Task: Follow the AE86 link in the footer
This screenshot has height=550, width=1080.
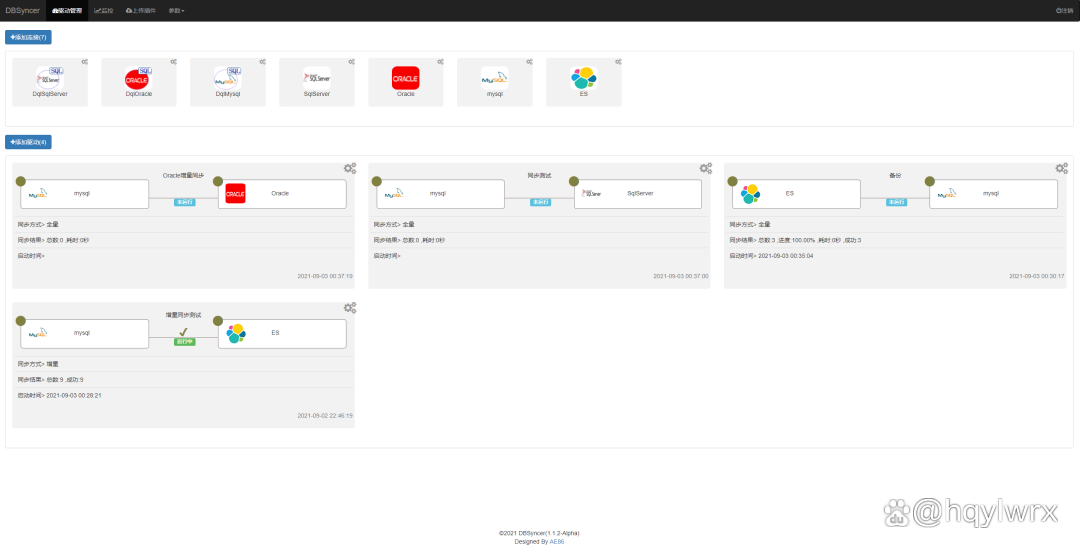Action: [557, 542]
